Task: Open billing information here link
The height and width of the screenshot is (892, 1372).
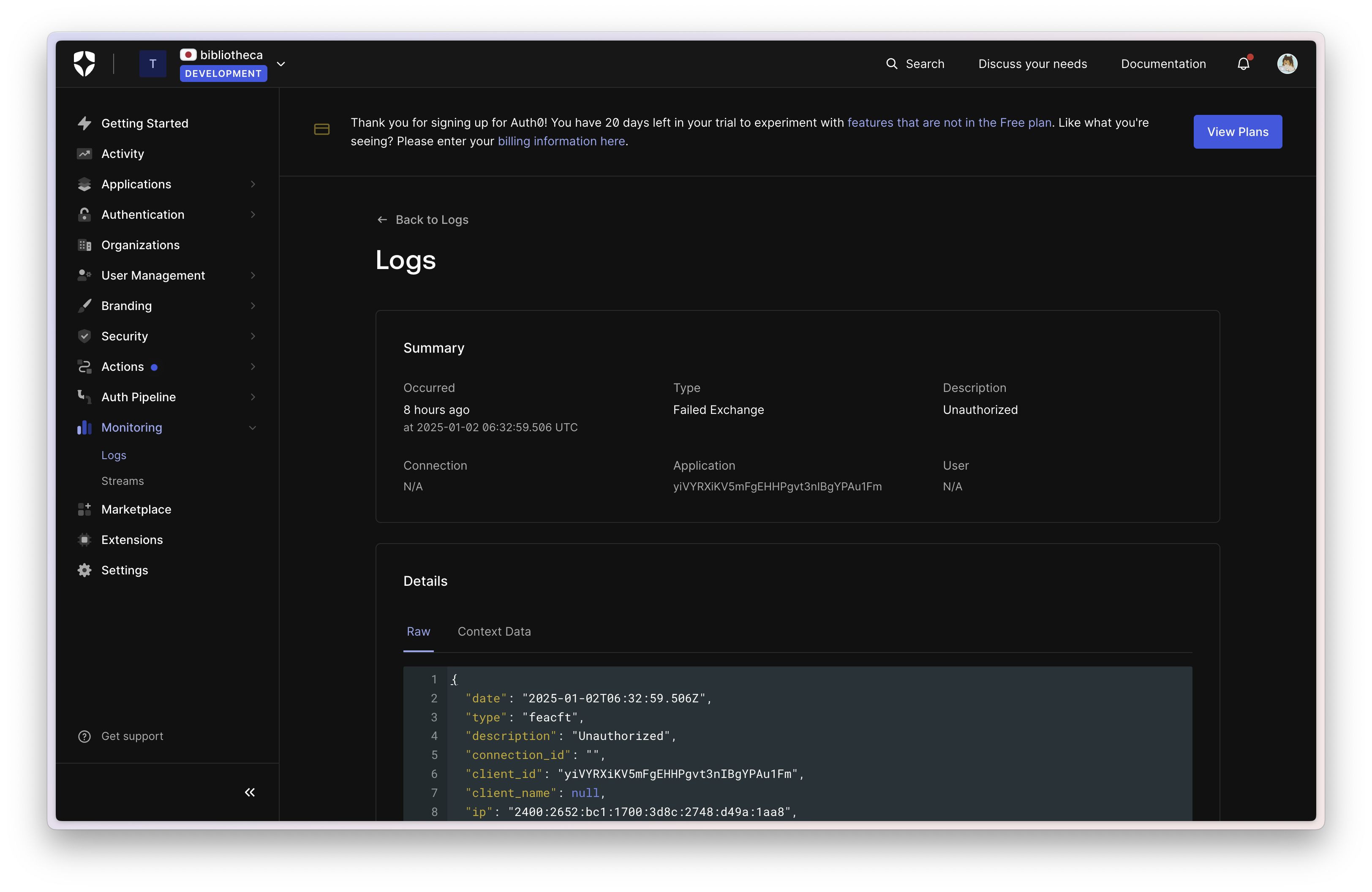Action: pyautogui.click(x=561, y=141)
